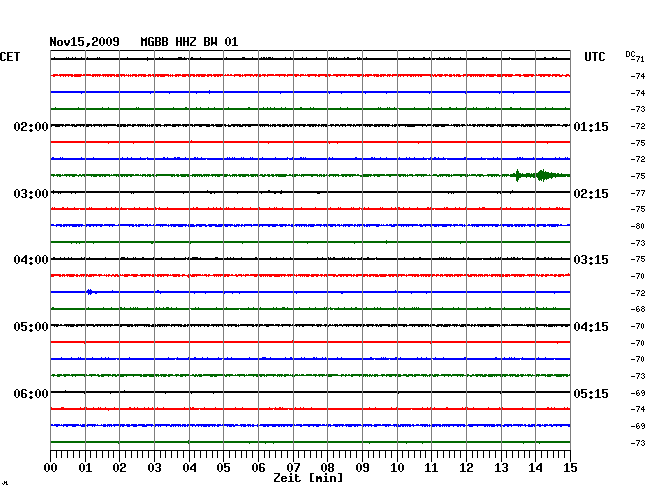Click the 05:00 CET time label
Image resolution: width=650 pixels, height=494 pixels.
click(x=31, y=327)
